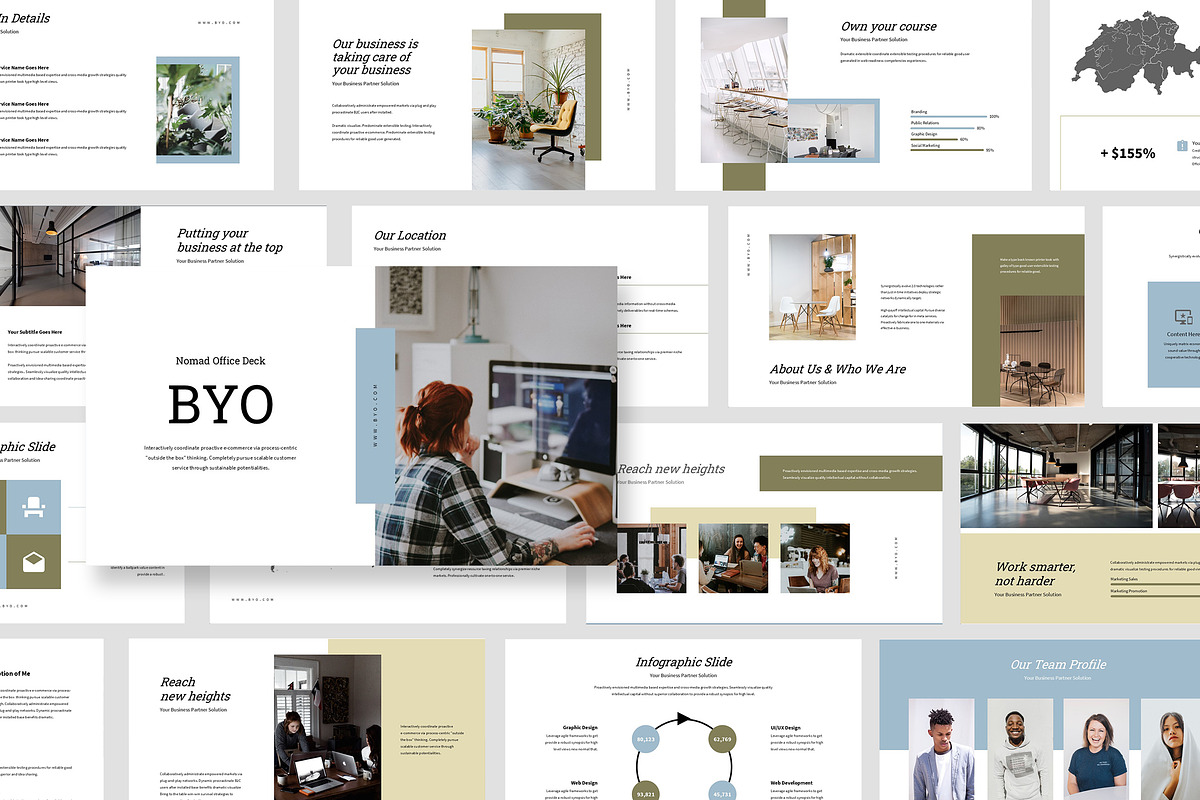Click the Infographic Slide heading
This screenshot has width=1200, height=800.
click(684, 662)
